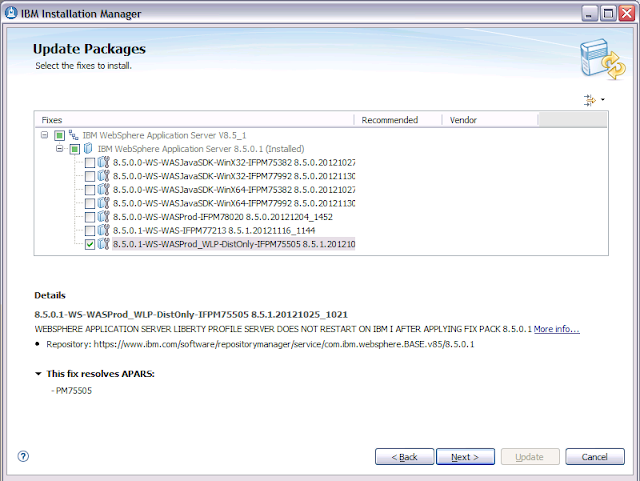Go to previous step with Back button
Viewport: 640px width, 481px height.
pos(404,457)
